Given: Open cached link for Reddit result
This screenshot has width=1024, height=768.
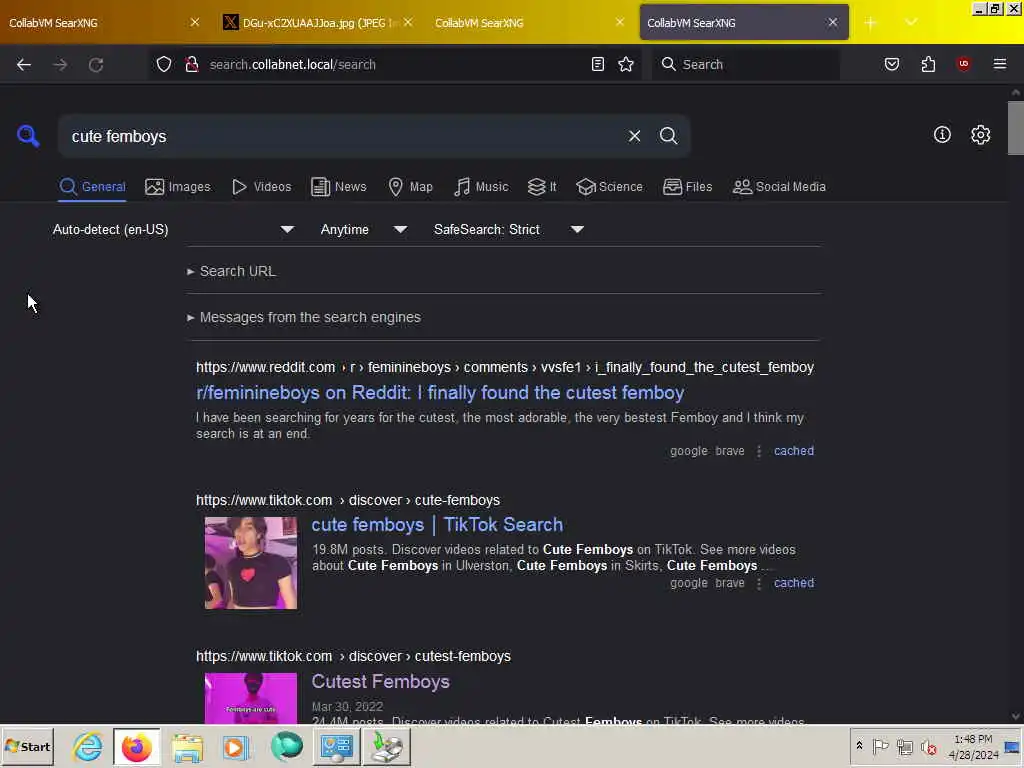Looking at the screenshot, I should [x=793, y=451].
